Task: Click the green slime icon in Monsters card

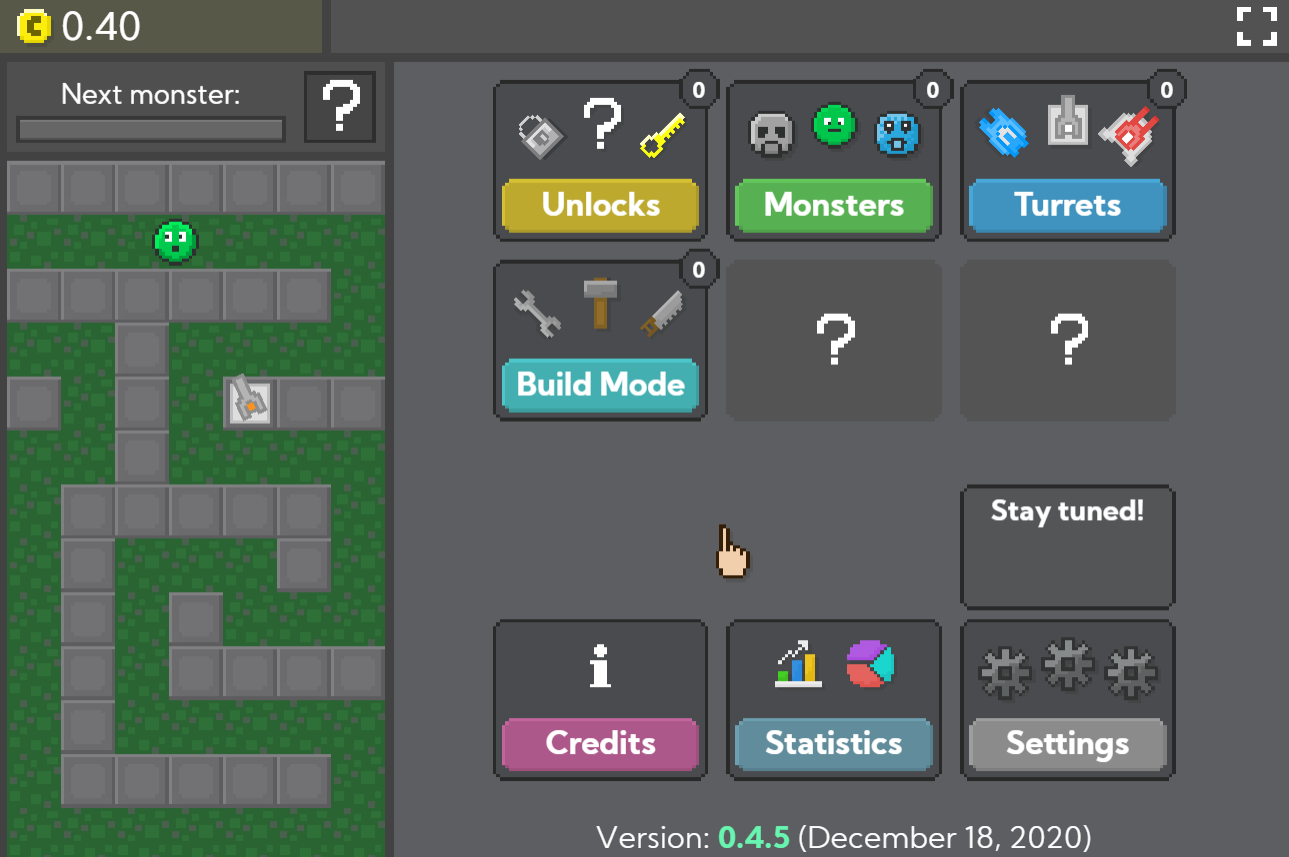Action: tap(834, 126)
